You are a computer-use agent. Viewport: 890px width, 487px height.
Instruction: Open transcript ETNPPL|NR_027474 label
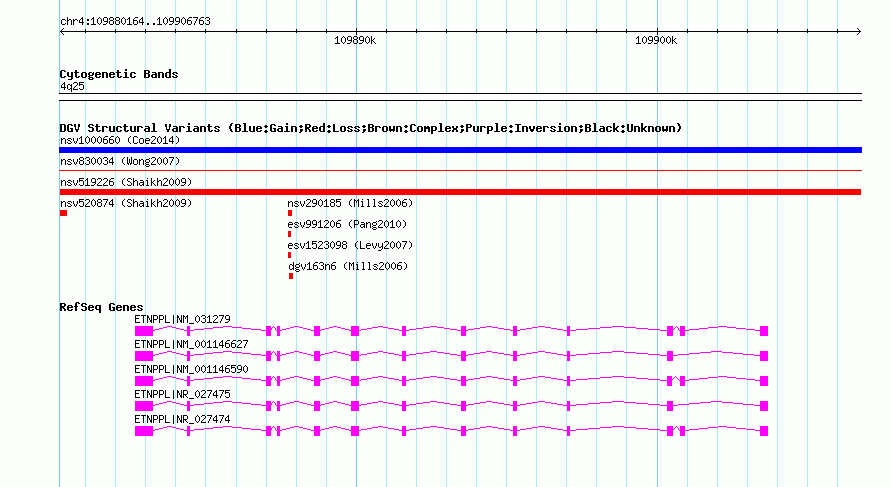[182, 419]
